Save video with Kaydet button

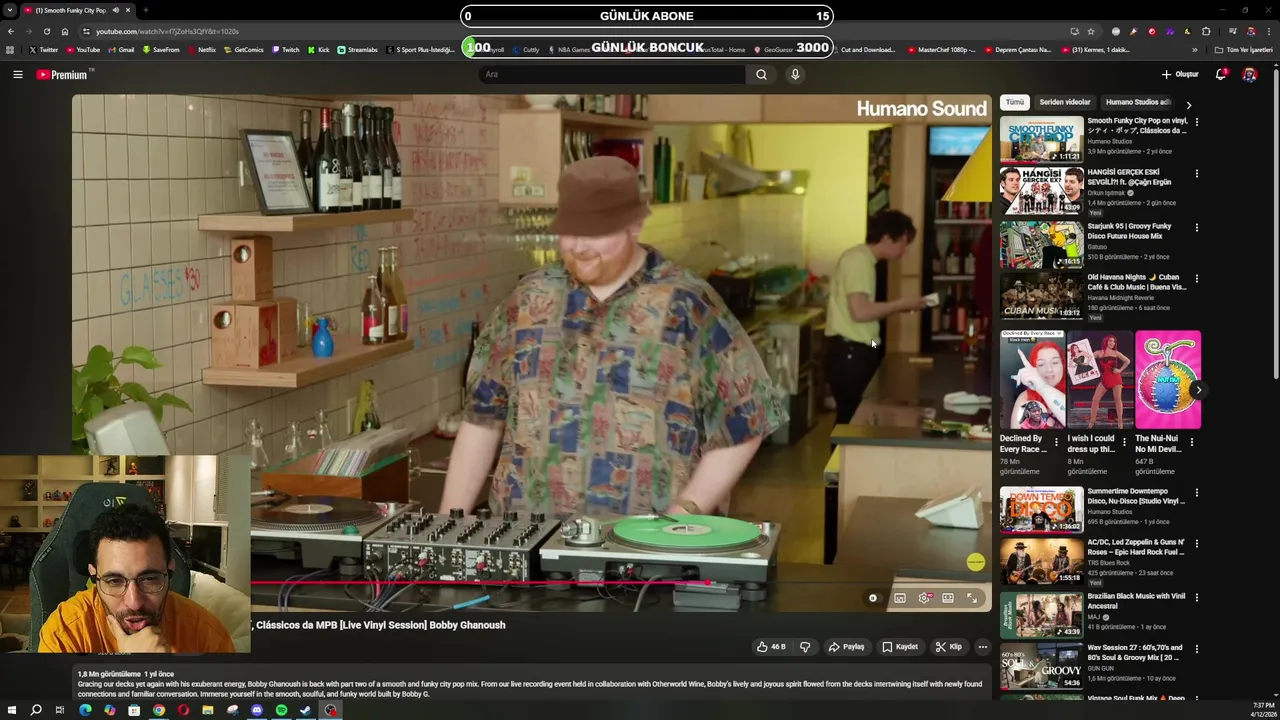899,647
